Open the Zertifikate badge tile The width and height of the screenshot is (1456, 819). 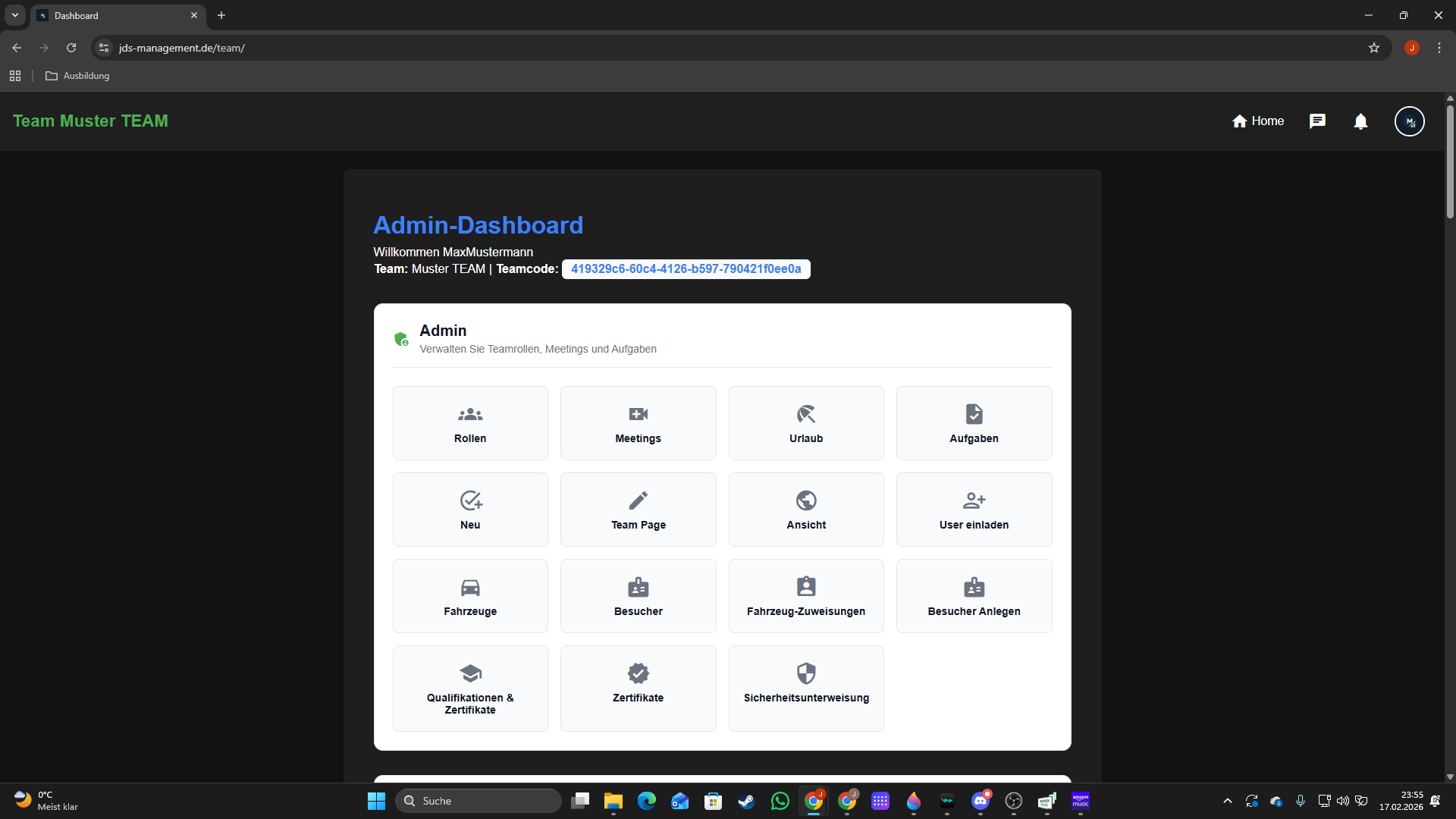point(638,687)
